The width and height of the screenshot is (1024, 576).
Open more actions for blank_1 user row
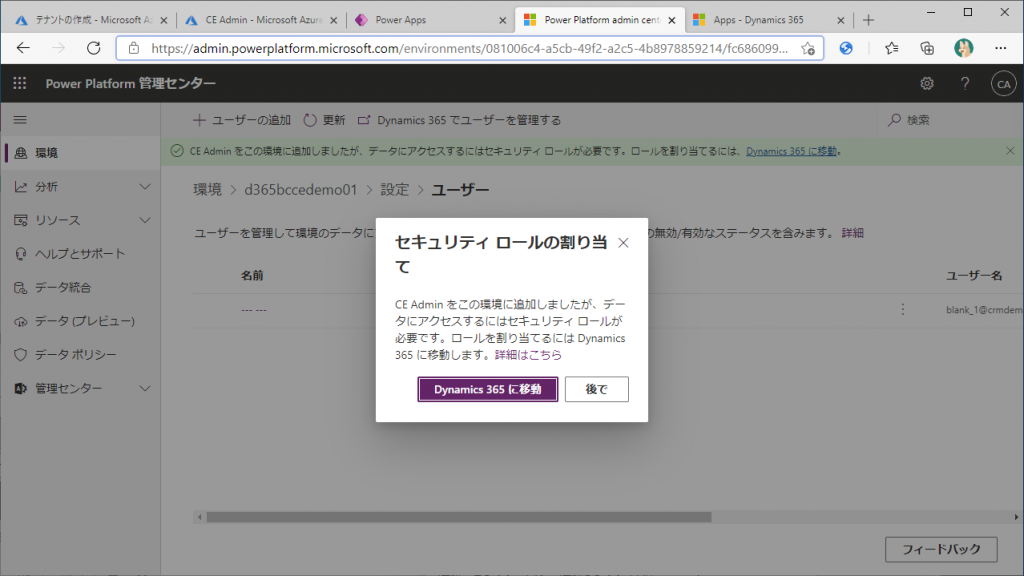click(903, 310)
